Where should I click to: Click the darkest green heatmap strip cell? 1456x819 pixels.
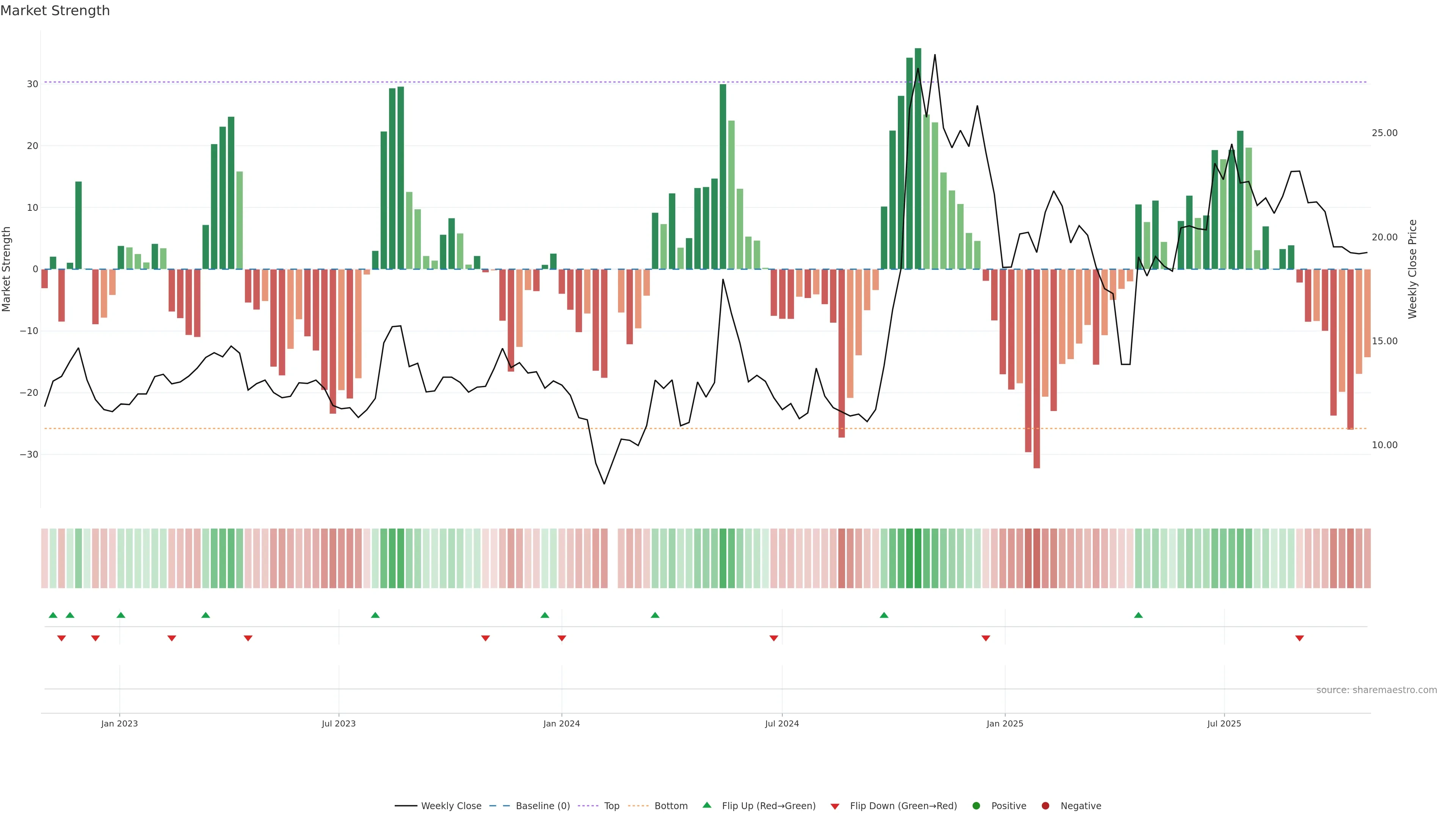(x=918, y=559)
